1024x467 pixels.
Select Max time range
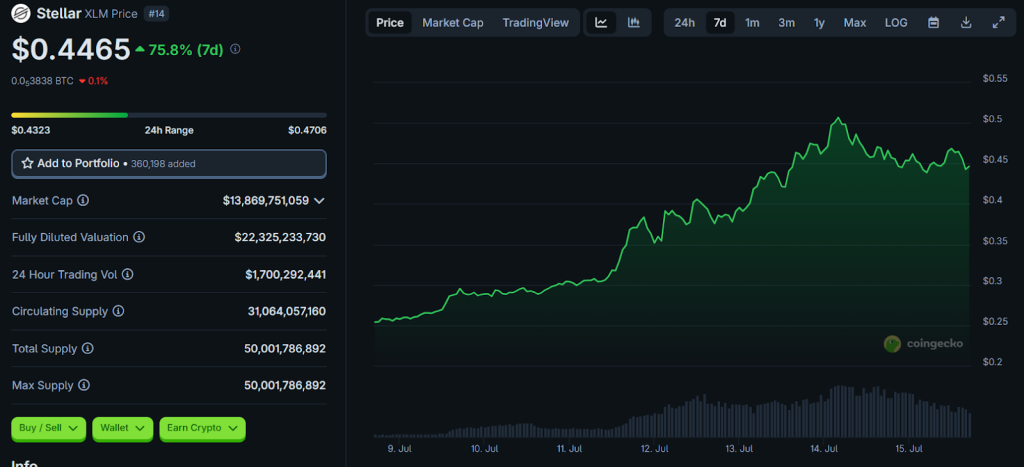(x=855, y=23)
